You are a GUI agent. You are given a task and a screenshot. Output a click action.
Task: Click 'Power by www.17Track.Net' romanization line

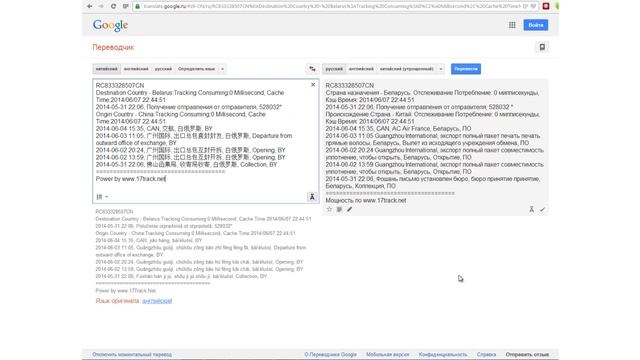[126, 291]
